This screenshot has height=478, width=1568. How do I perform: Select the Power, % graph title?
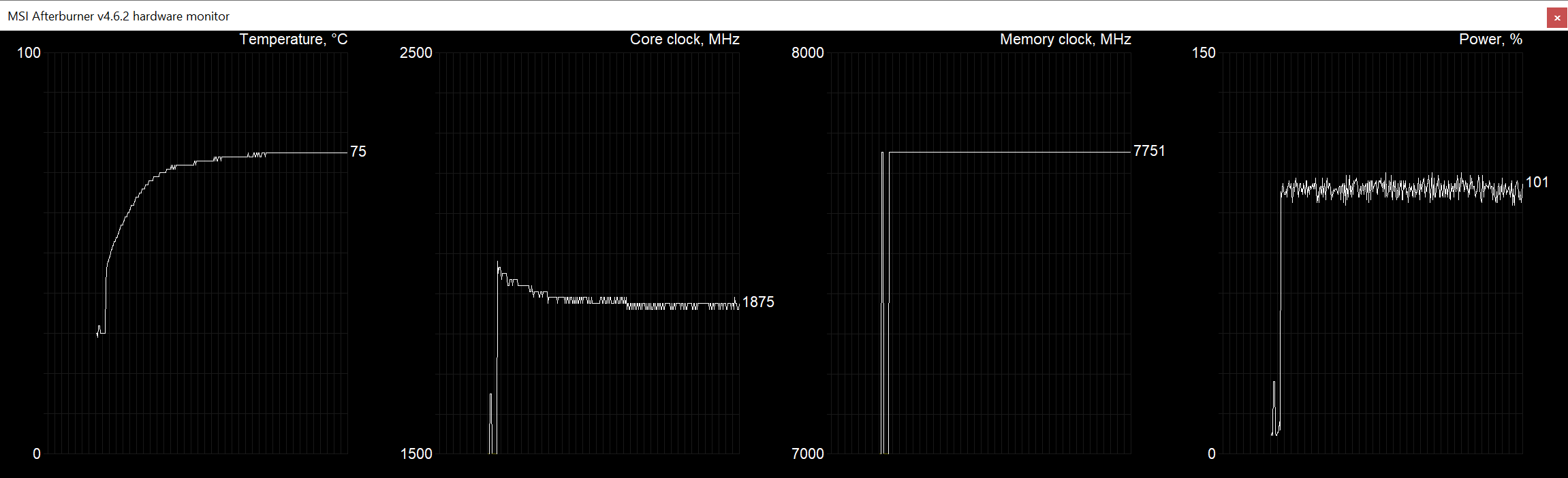[x=1490, y=39]
